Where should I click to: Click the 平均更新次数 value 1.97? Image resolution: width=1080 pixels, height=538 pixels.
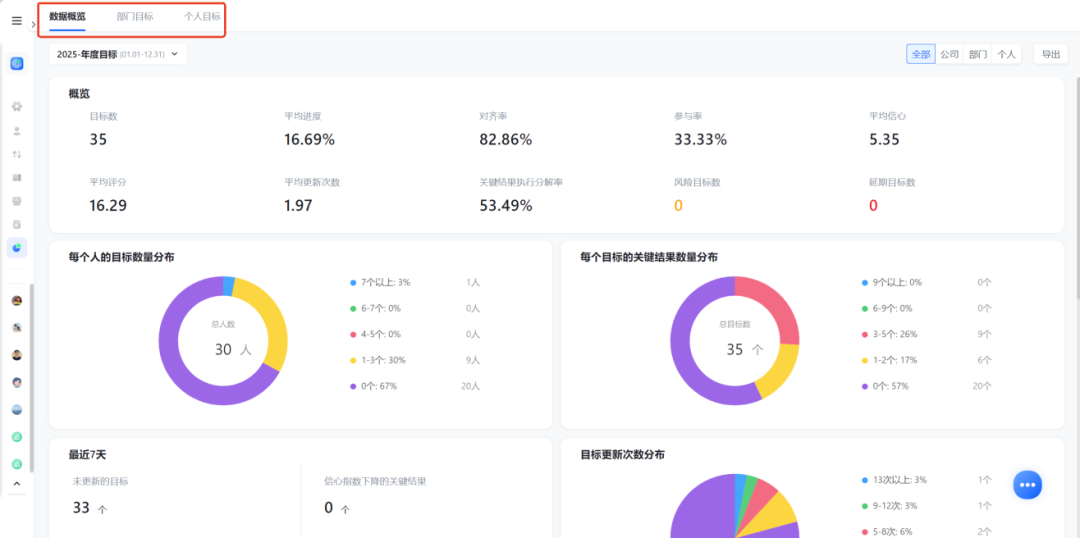tap(298, 205)
